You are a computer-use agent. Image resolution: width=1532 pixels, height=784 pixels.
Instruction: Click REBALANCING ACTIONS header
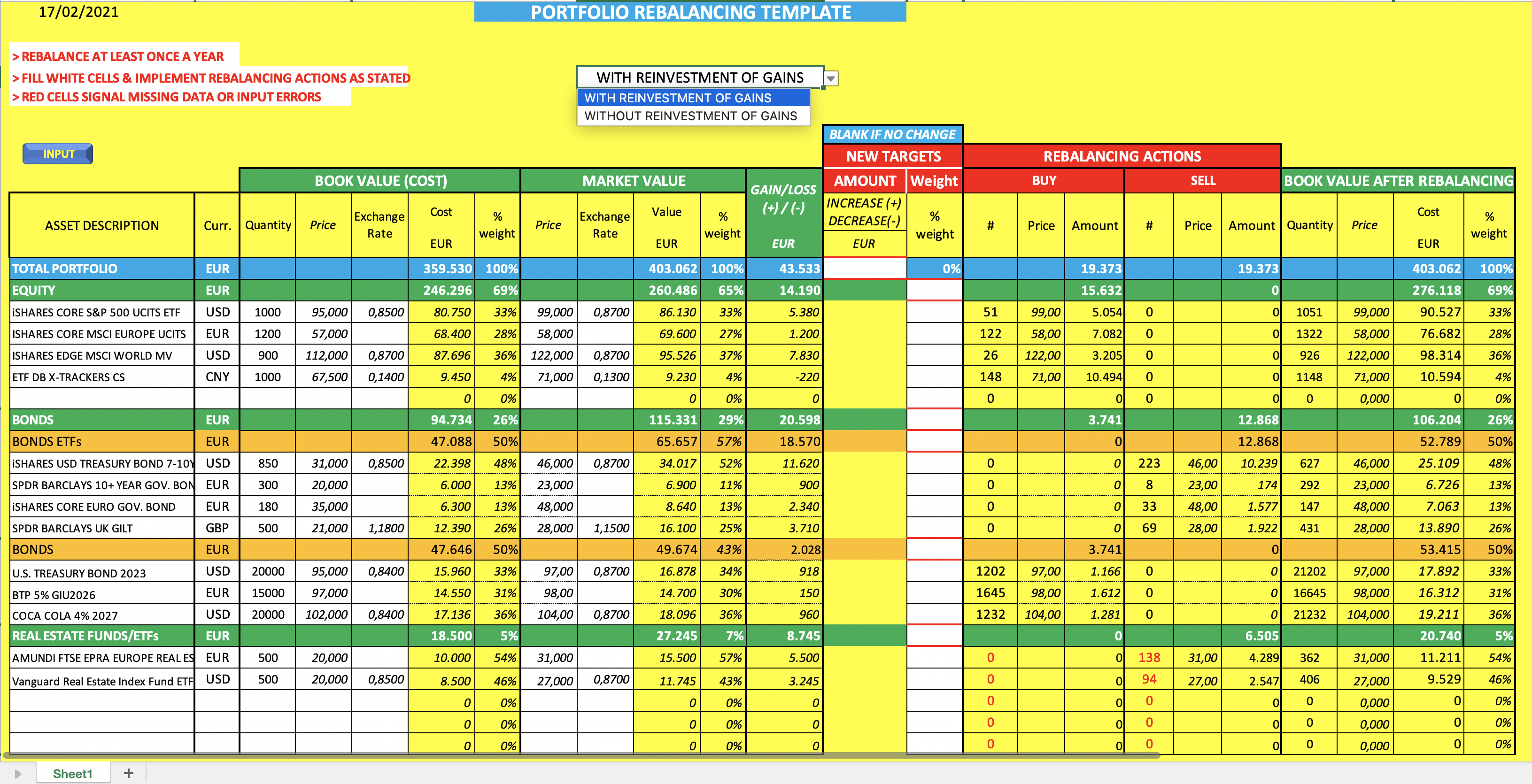(x=1122, y=156)
